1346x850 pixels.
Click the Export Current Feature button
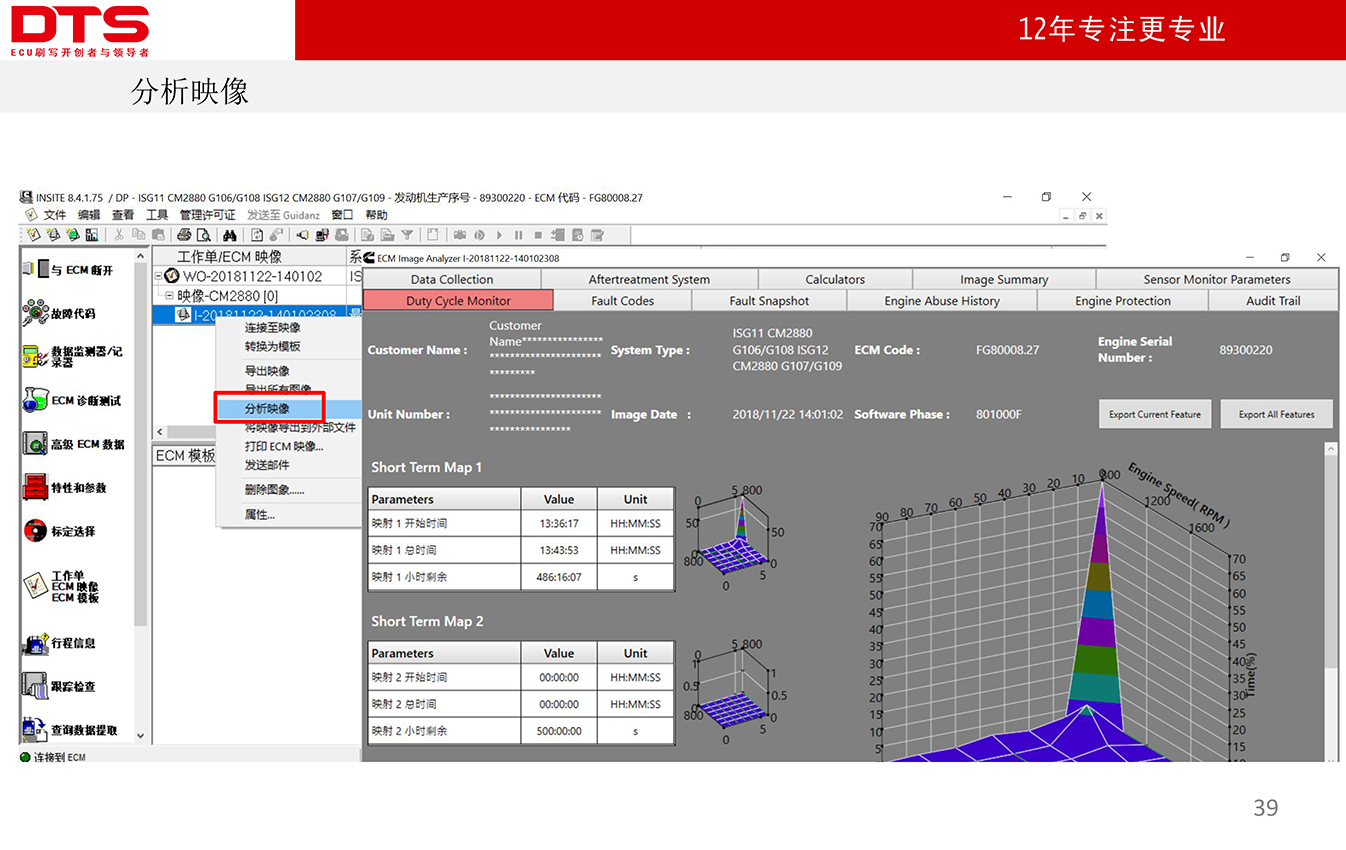(x=1155, y=414)
